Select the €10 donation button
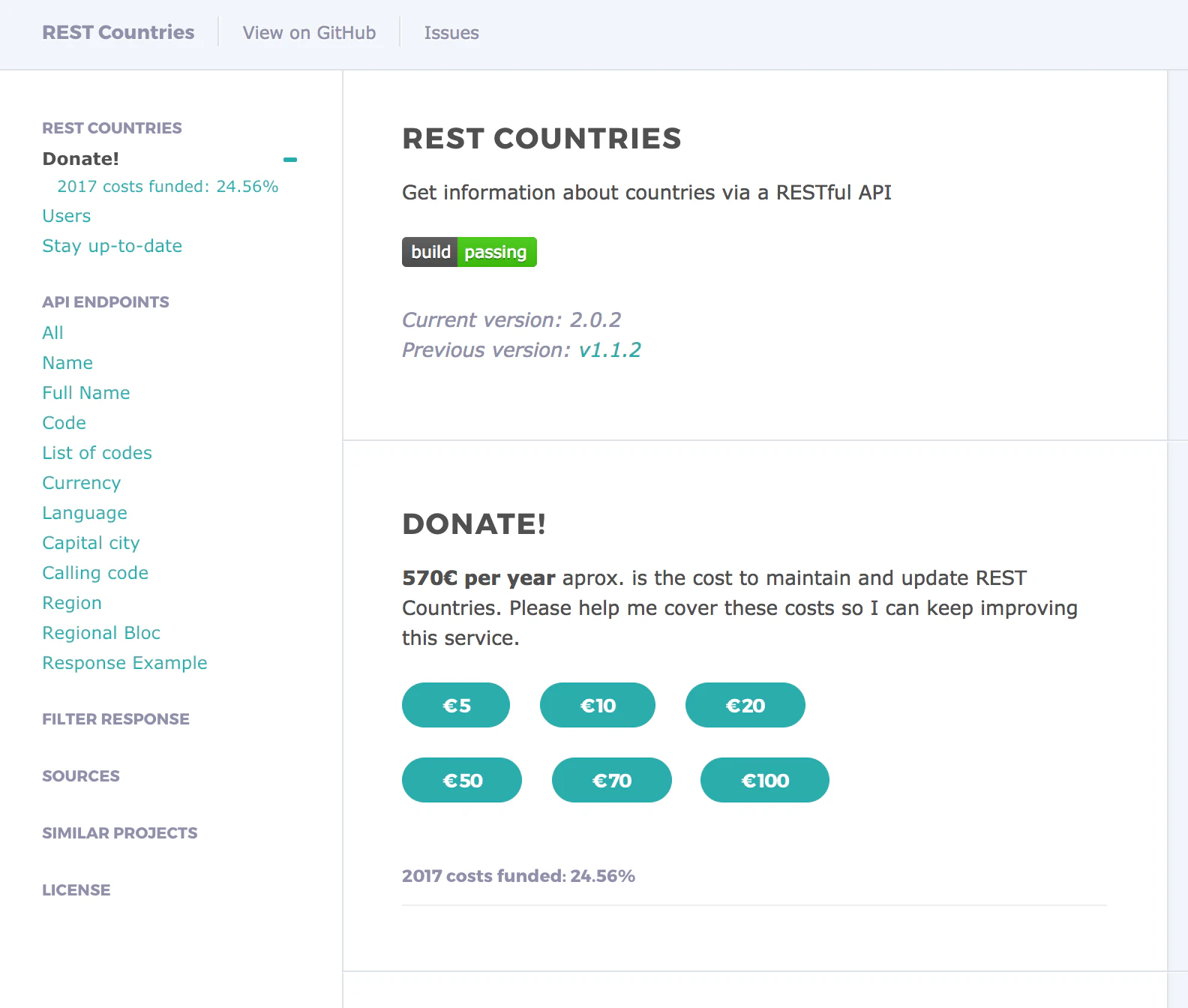The height and width of the screenshot is (1008, 1188). coord(597,705)
